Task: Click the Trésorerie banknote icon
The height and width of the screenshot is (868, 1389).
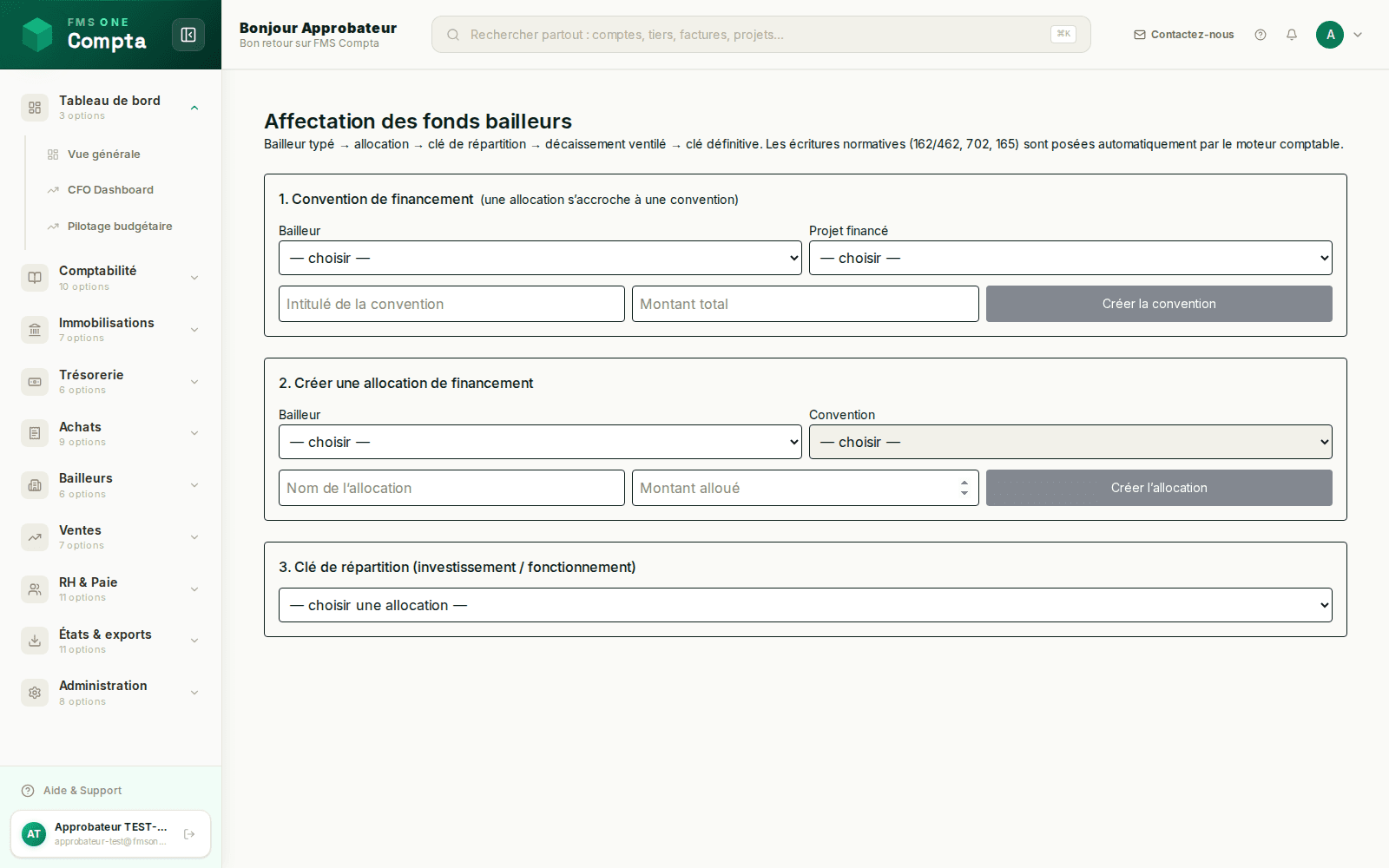Action: 35,382
